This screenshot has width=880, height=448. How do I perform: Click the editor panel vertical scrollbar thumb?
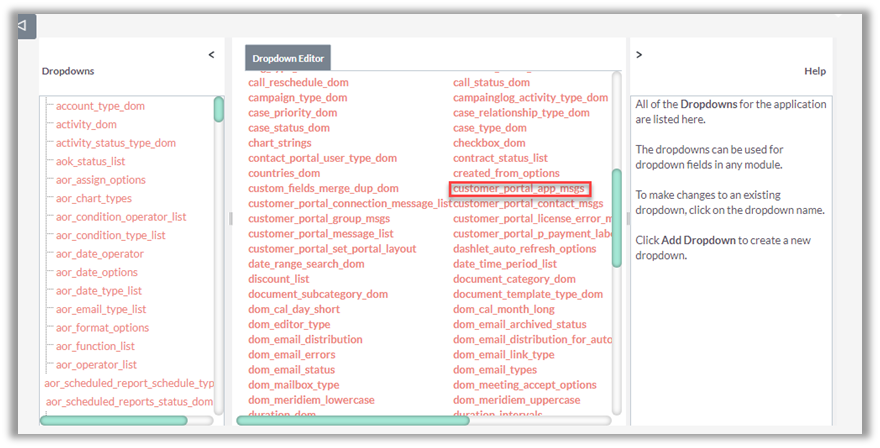point(617,215)
